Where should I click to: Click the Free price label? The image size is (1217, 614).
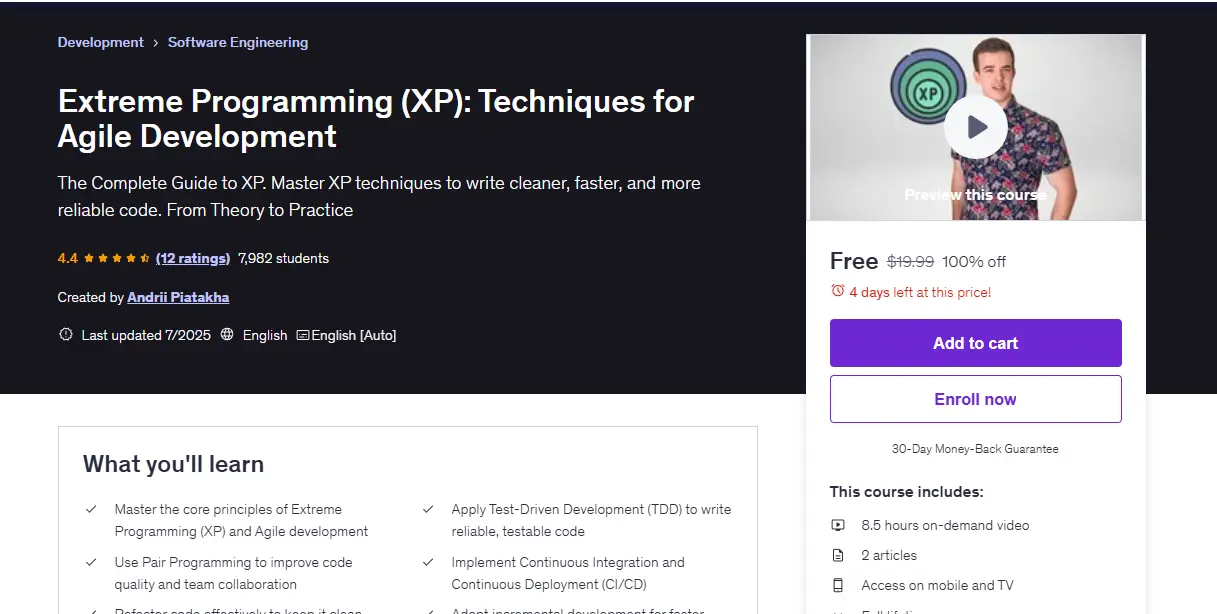coord(854,261)
